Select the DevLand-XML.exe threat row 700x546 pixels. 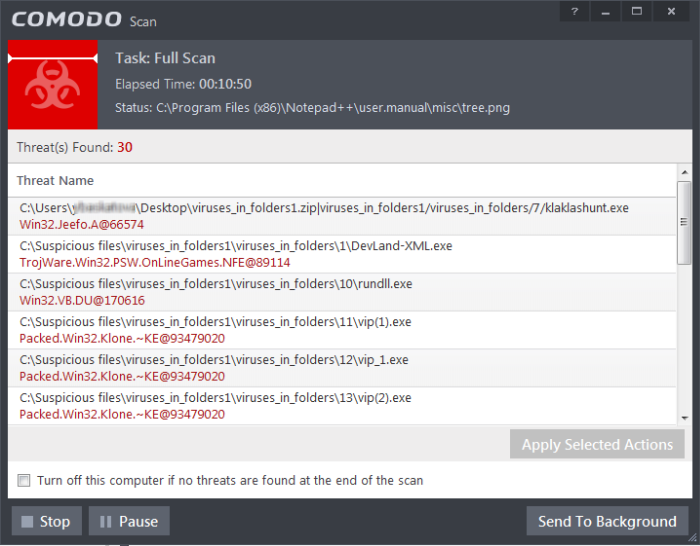pyautogui.click(x=342, y=254)
